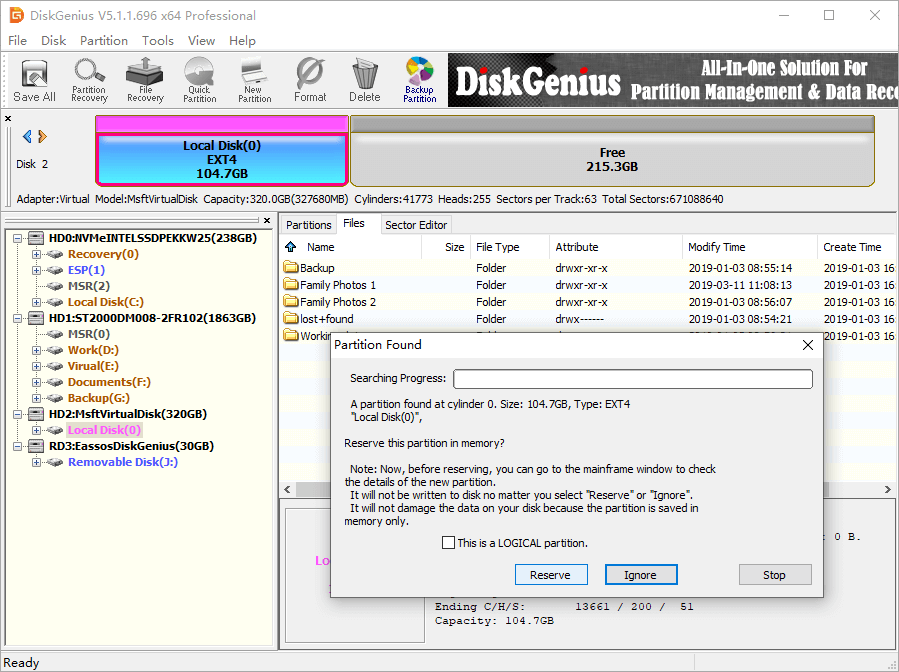Viewport: 899px width, 672px height.
Task: Click the Delete trash can icon
Action: tap(364, 80)
